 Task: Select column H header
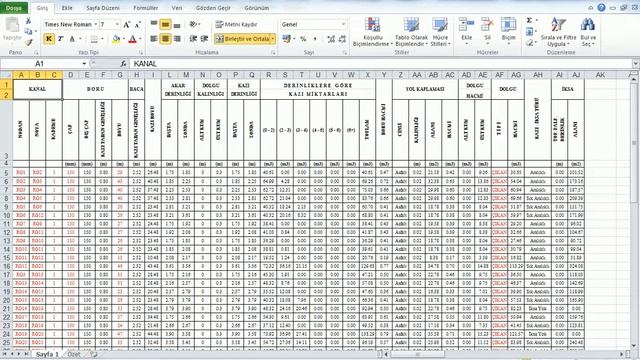coord(136,75)
